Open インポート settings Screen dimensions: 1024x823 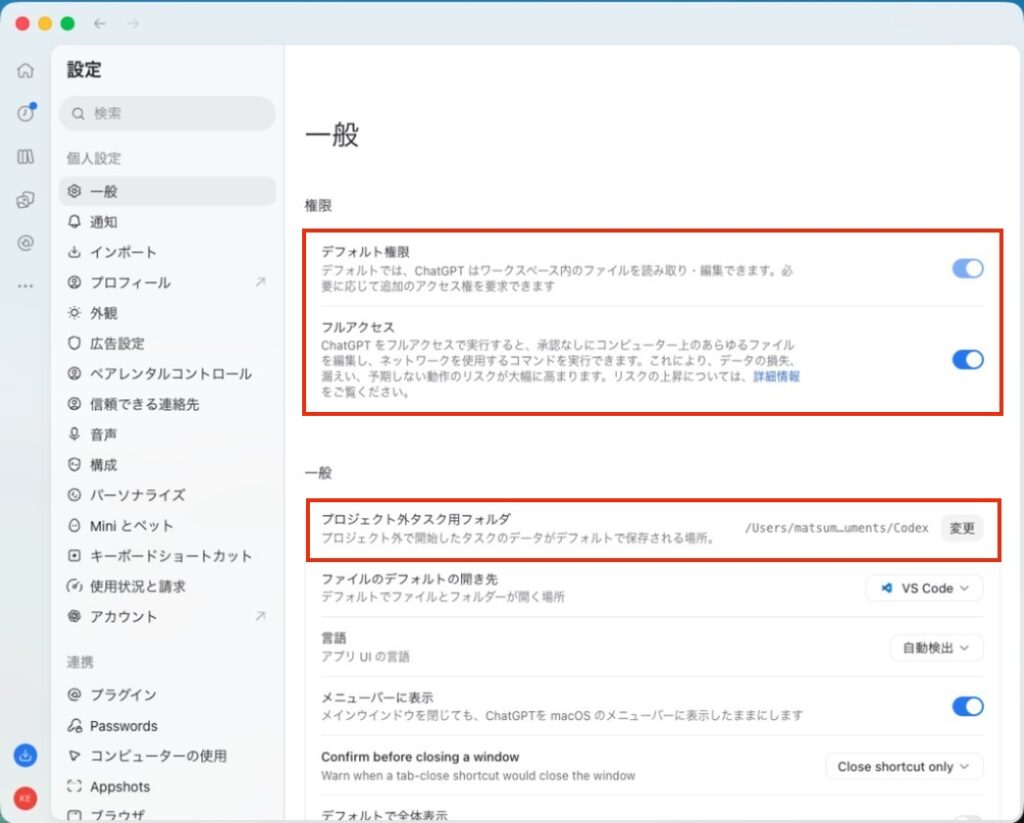point(167,251)
